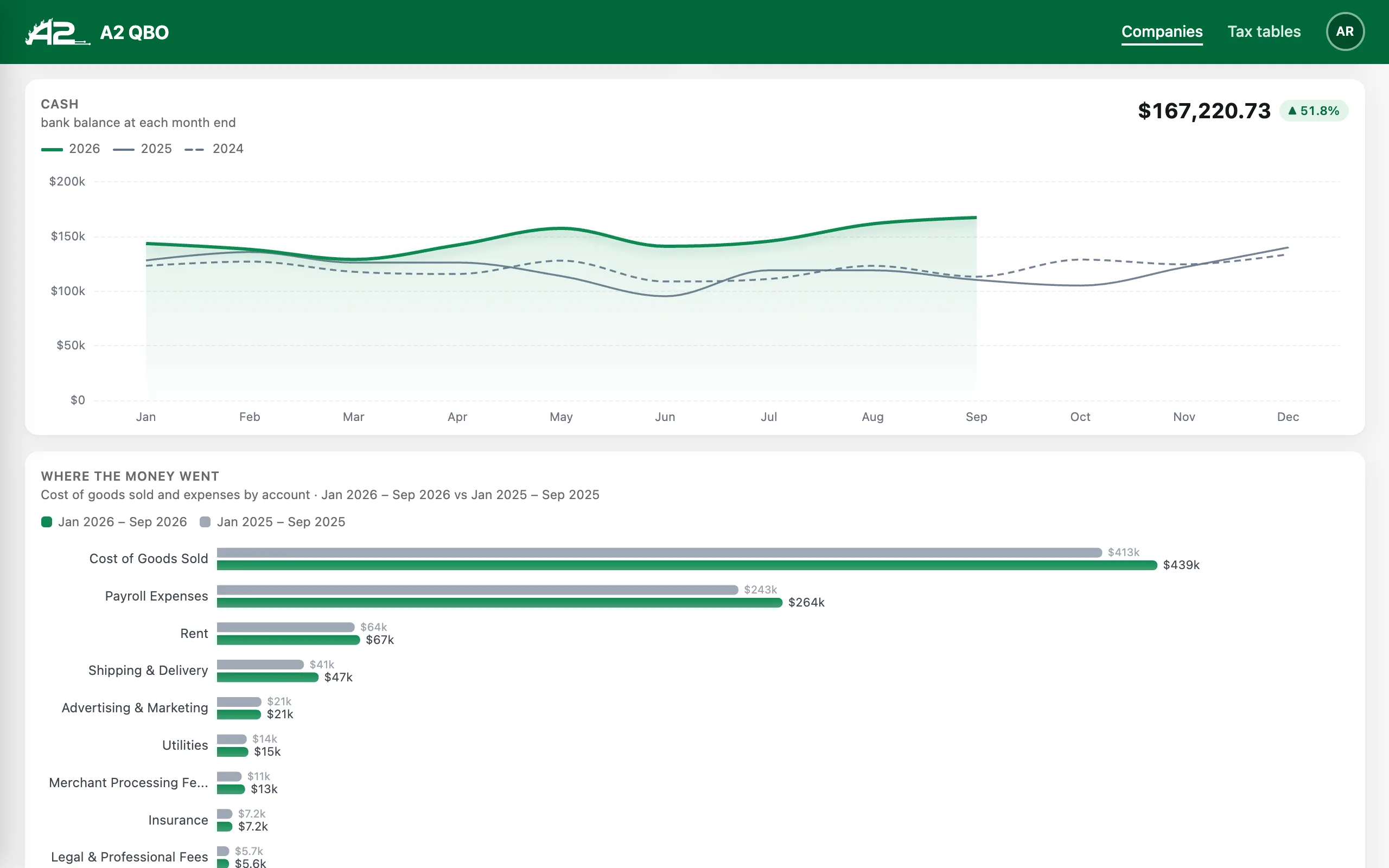Click the A2 logo icon
Image resolution: width=1389 pixels, height=868 pixels.
58,32
